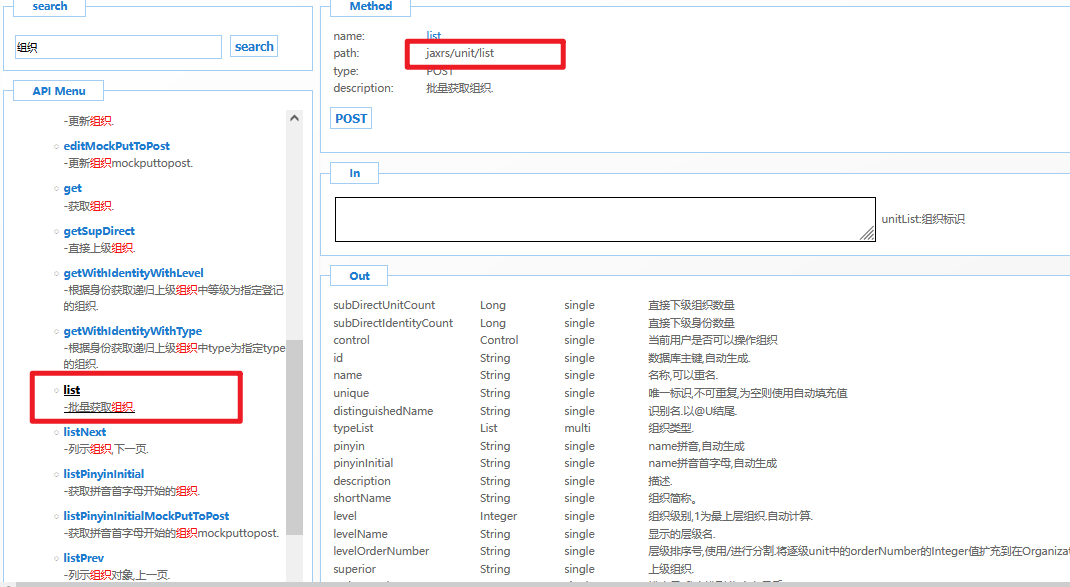Click the shortName output field name
The width and height of the screenshot is (1070, 587).
362,498
